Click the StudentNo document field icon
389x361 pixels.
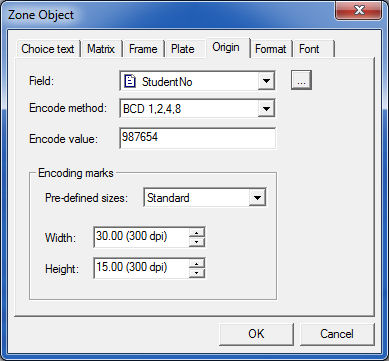[x=130, y=81]
